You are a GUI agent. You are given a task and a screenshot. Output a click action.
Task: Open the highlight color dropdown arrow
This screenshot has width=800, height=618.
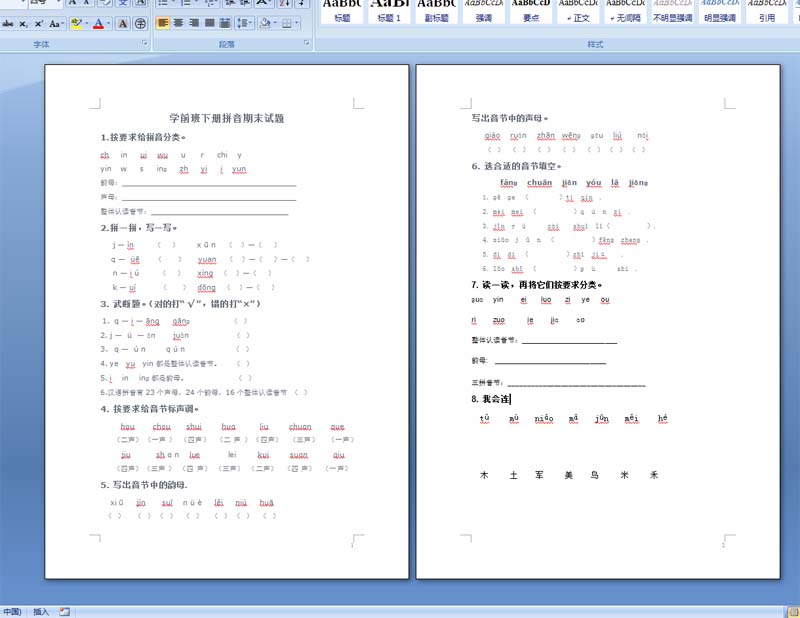pos(86,23)
